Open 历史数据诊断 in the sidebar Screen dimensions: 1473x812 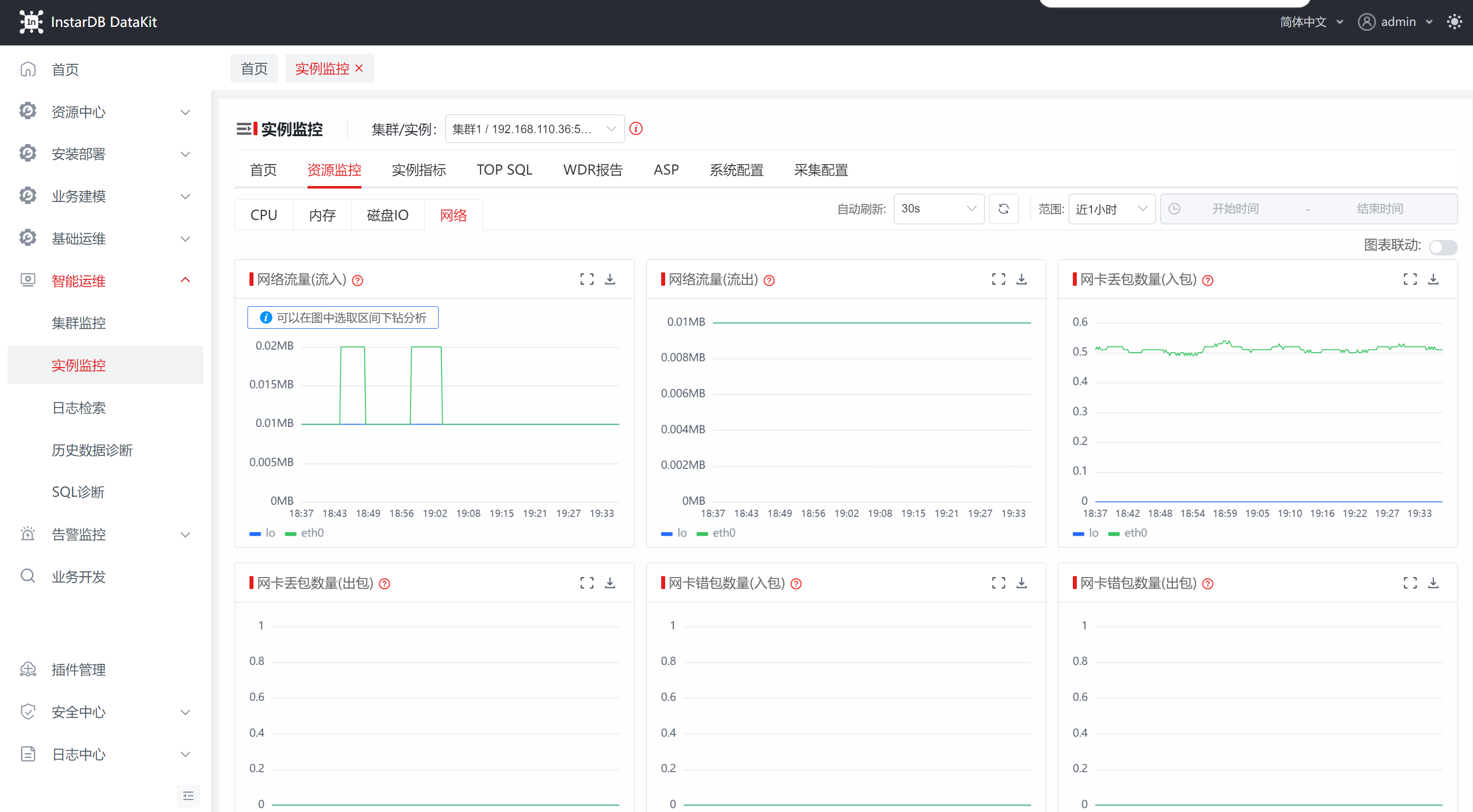[106, 450]
